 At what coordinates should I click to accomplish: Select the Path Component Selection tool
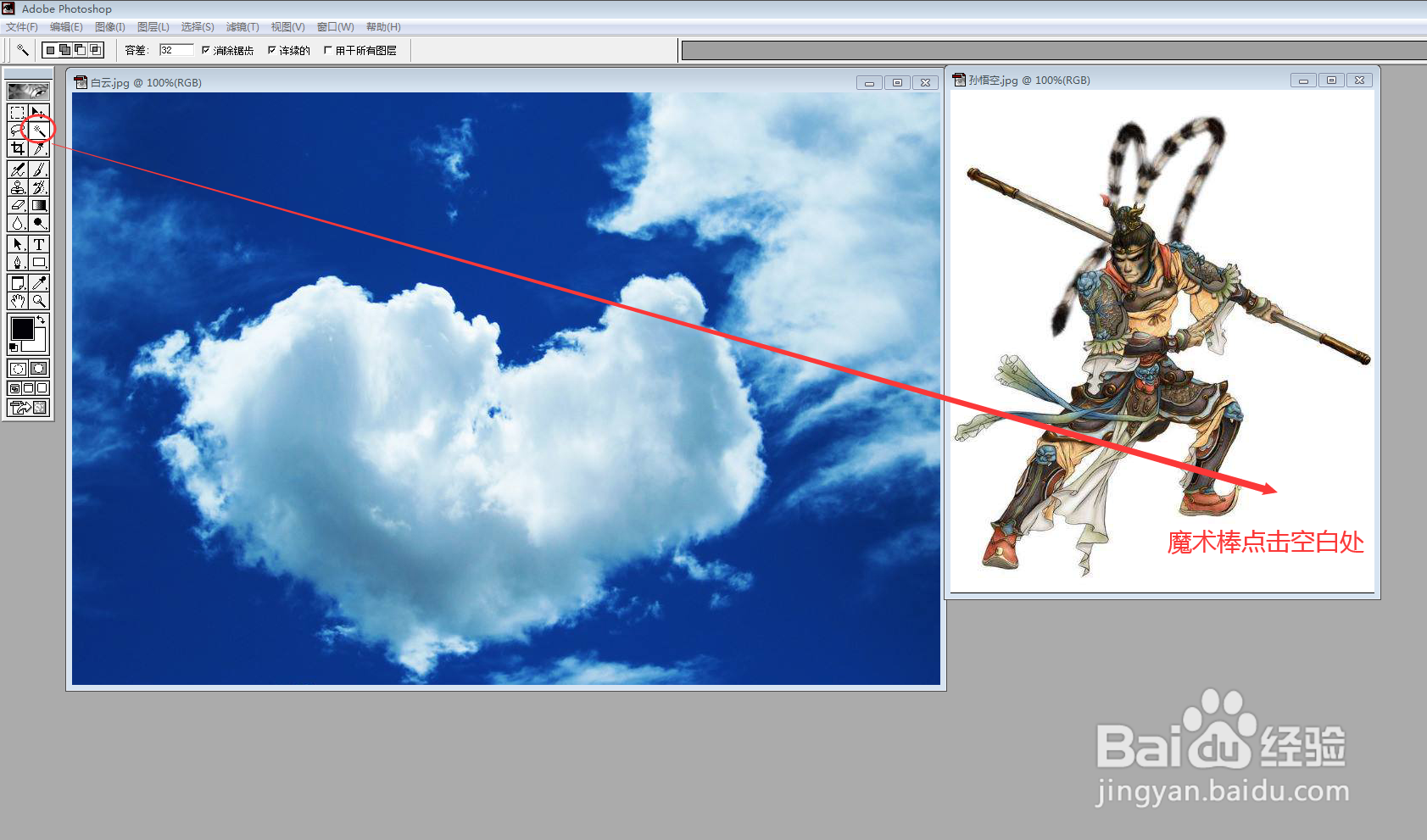click(x=17, y=244)
